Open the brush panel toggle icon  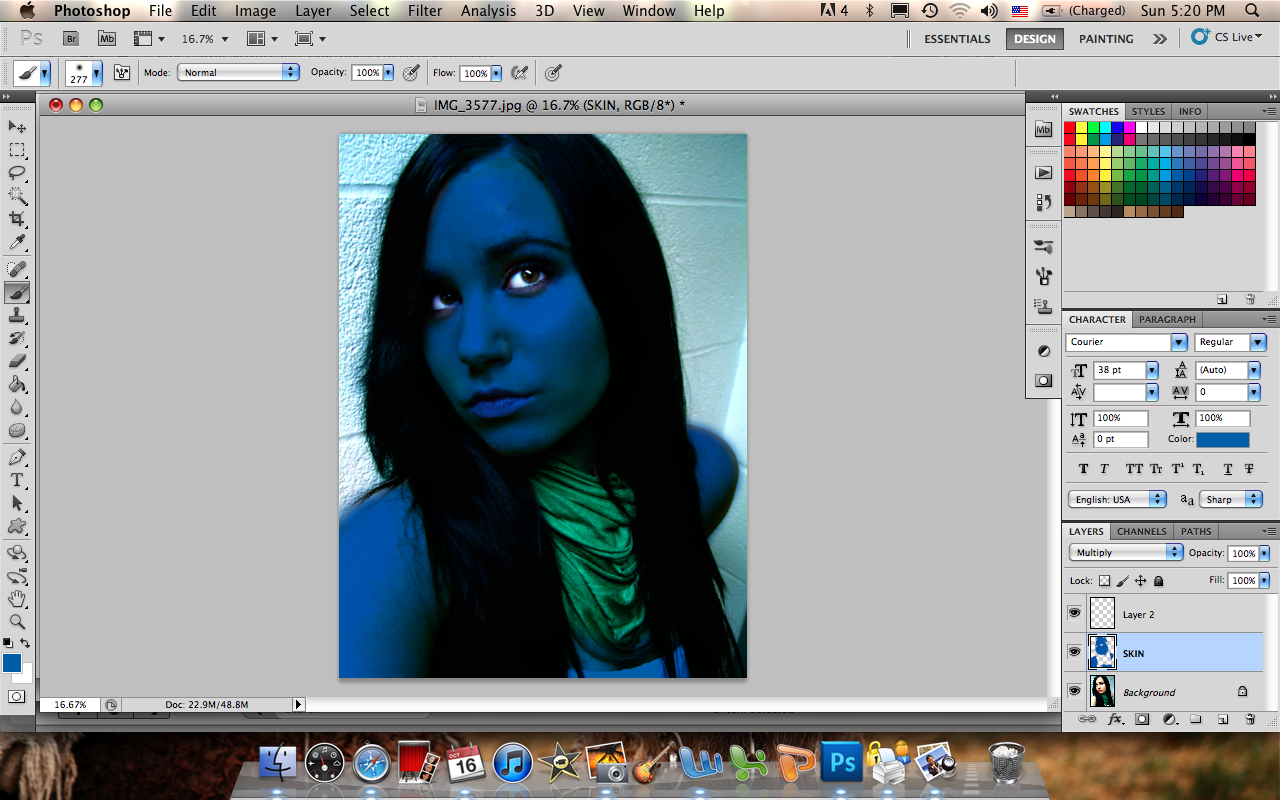coord(123,72)
